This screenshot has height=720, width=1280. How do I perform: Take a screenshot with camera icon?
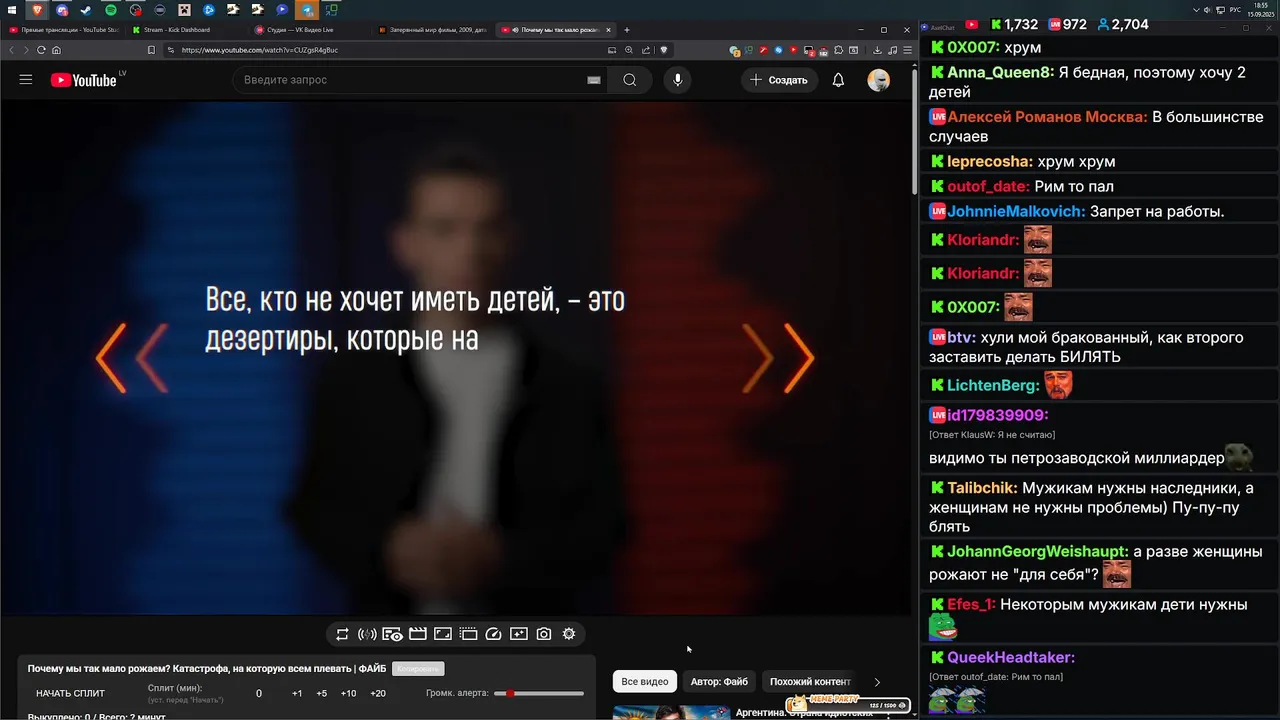click(x=544, y=634)
